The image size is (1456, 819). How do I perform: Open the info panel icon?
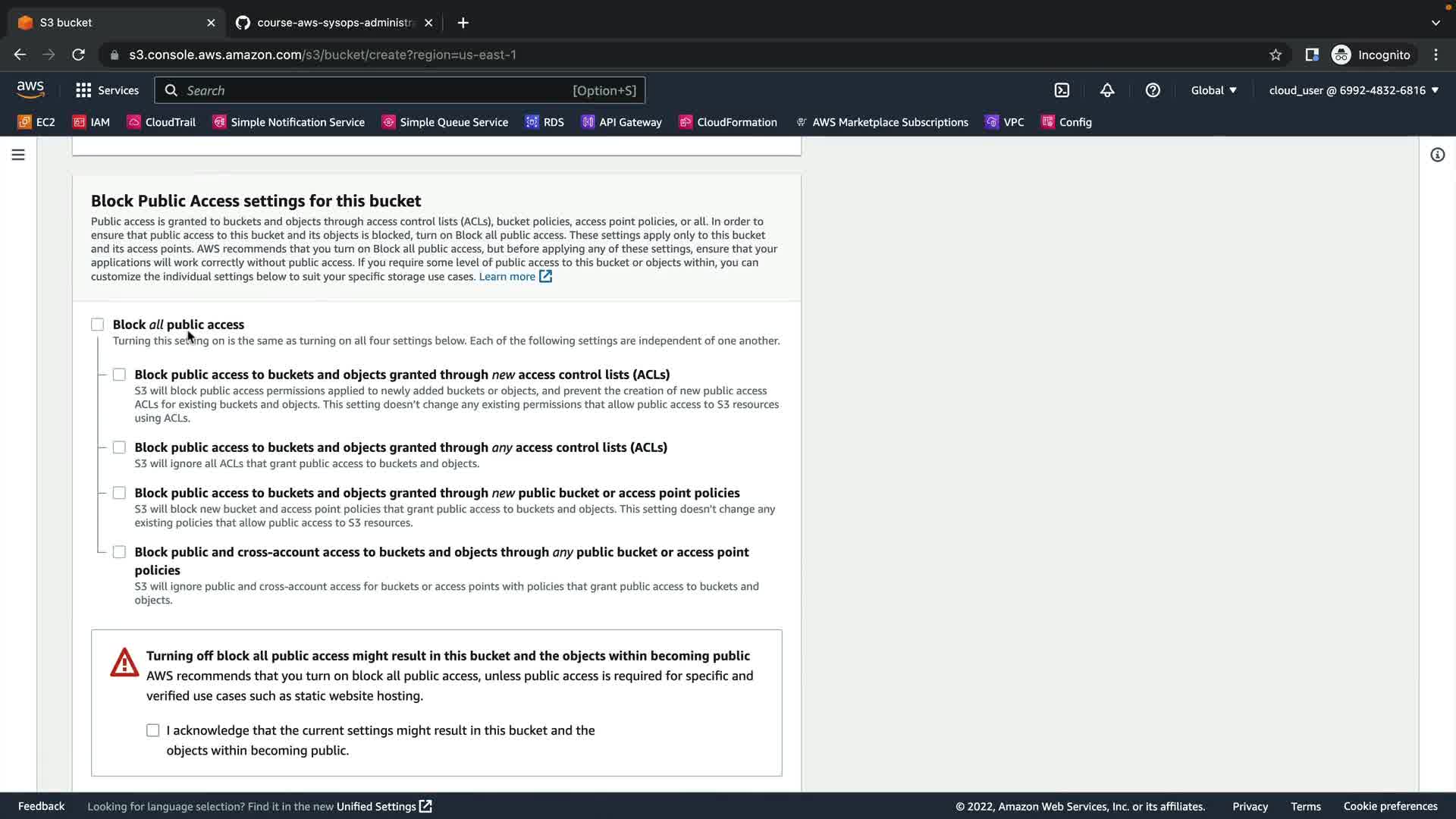[1437, 155]
